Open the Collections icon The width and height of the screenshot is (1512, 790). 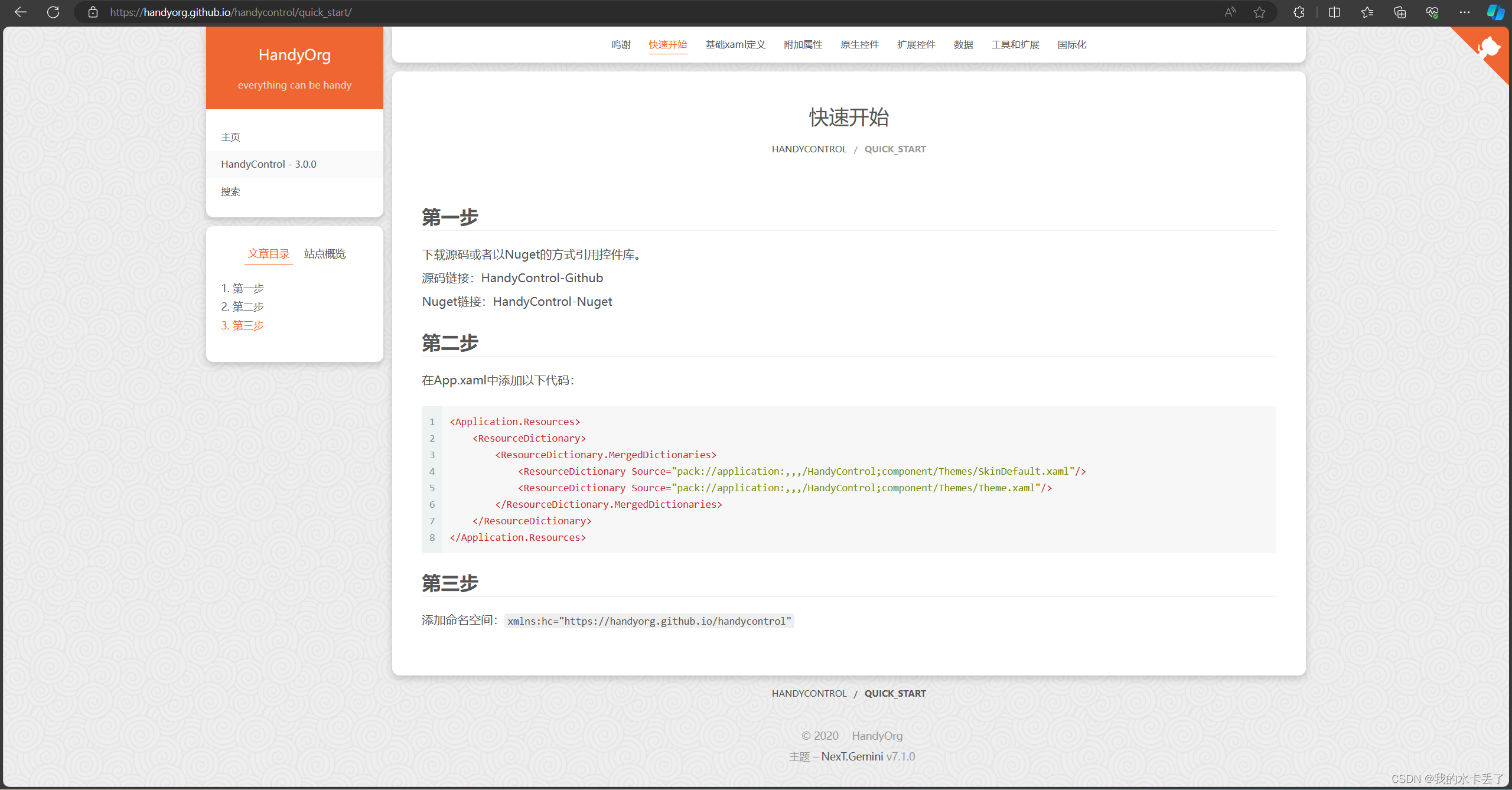pyautogui.click(x=1399, y=12)
